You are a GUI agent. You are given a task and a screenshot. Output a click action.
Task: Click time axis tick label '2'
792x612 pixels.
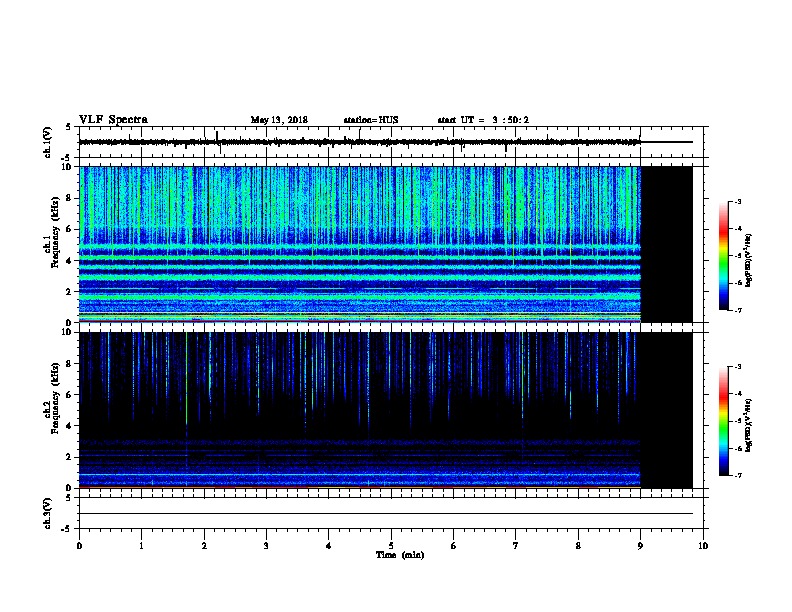[204, 545]
